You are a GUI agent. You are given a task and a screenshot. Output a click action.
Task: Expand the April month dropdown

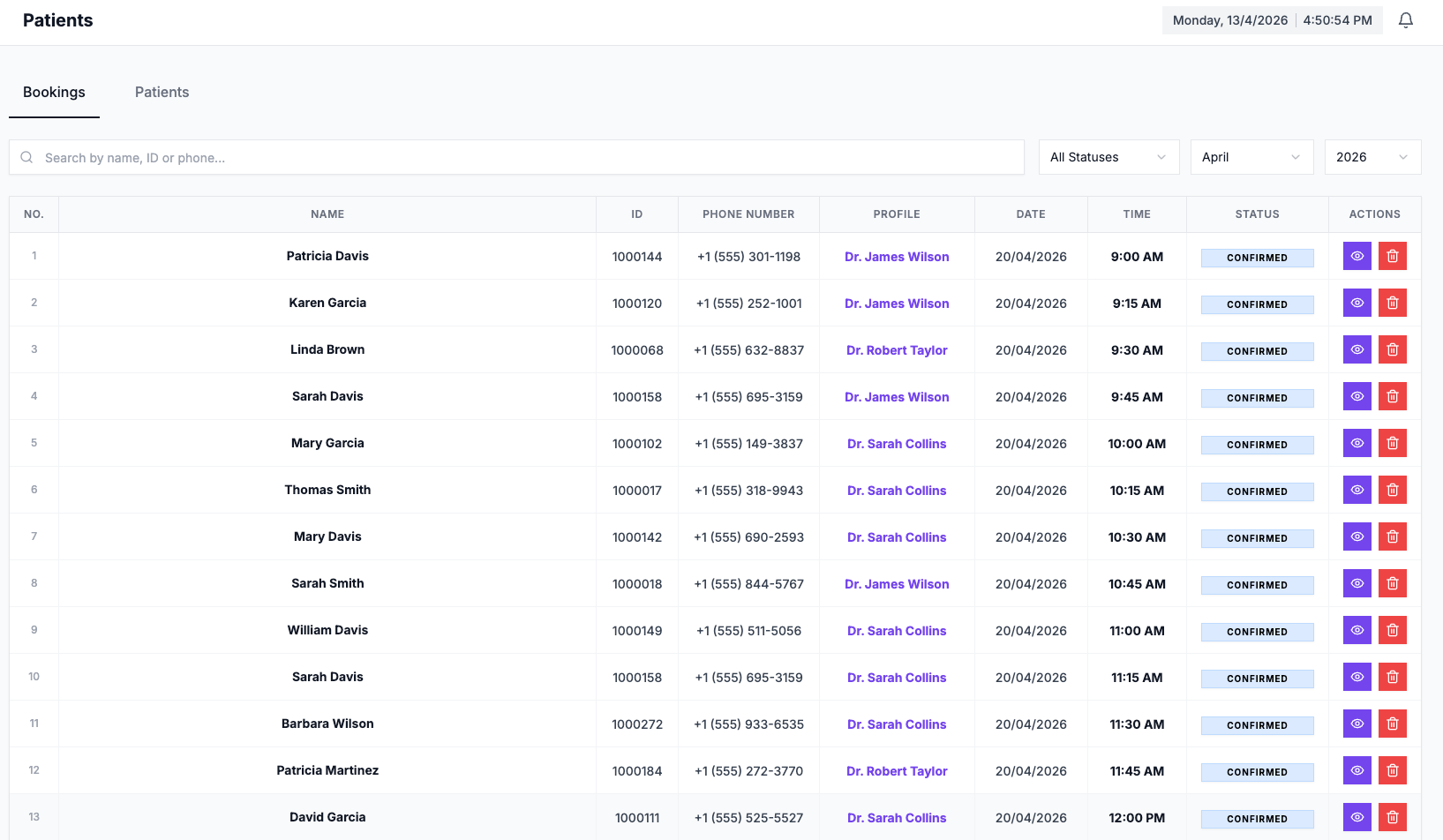[x=1251, y=157]
